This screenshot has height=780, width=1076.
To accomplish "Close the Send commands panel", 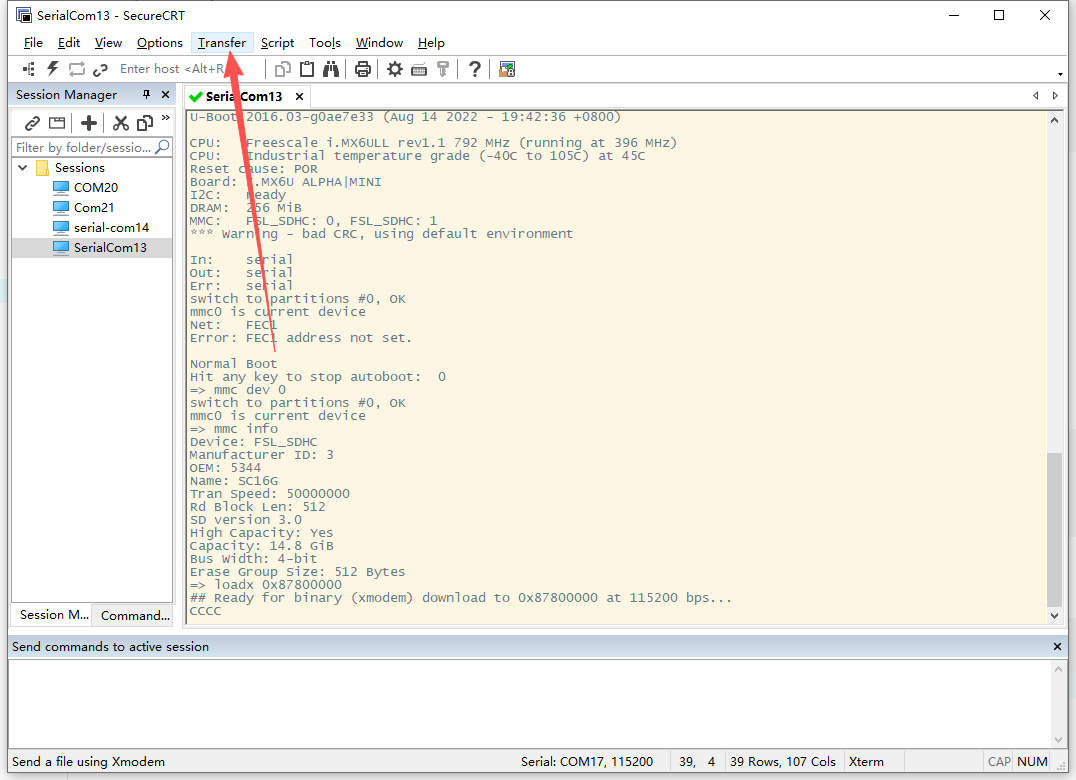I will click(1058, 647).
